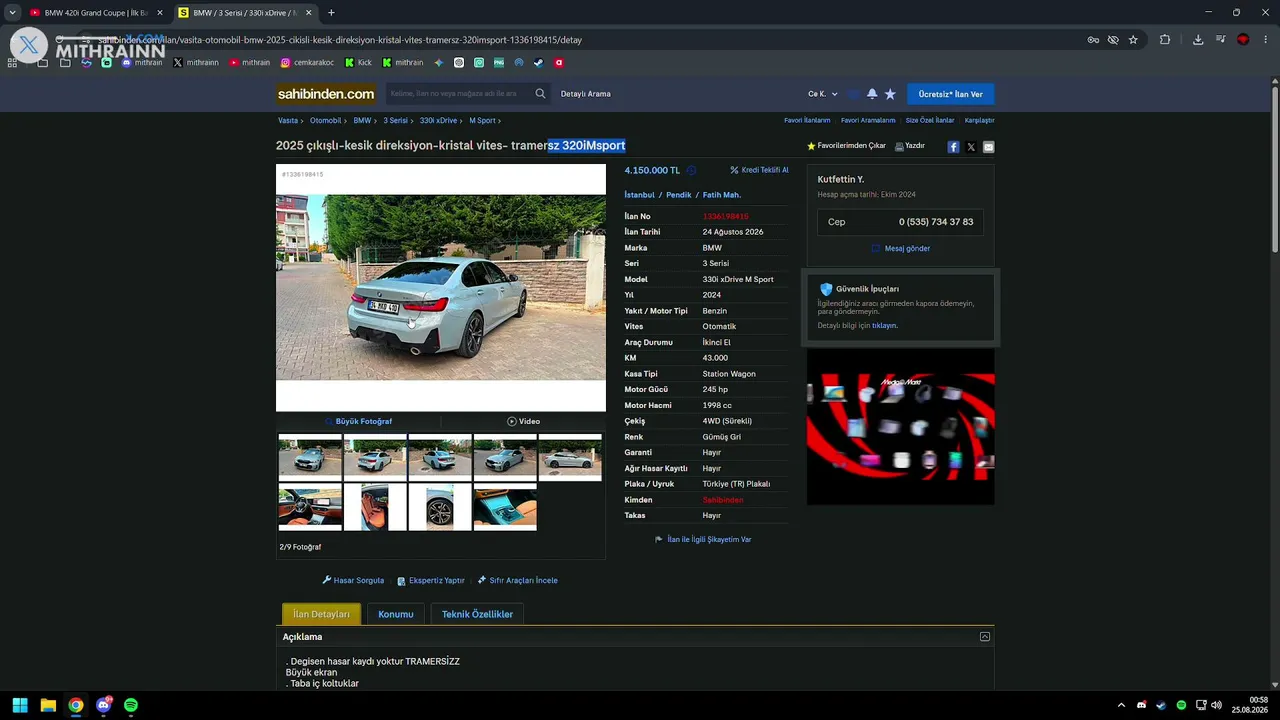Click the search magnifier icon on sahibinden
The image size is (1280, 720).
coord(540,94)
